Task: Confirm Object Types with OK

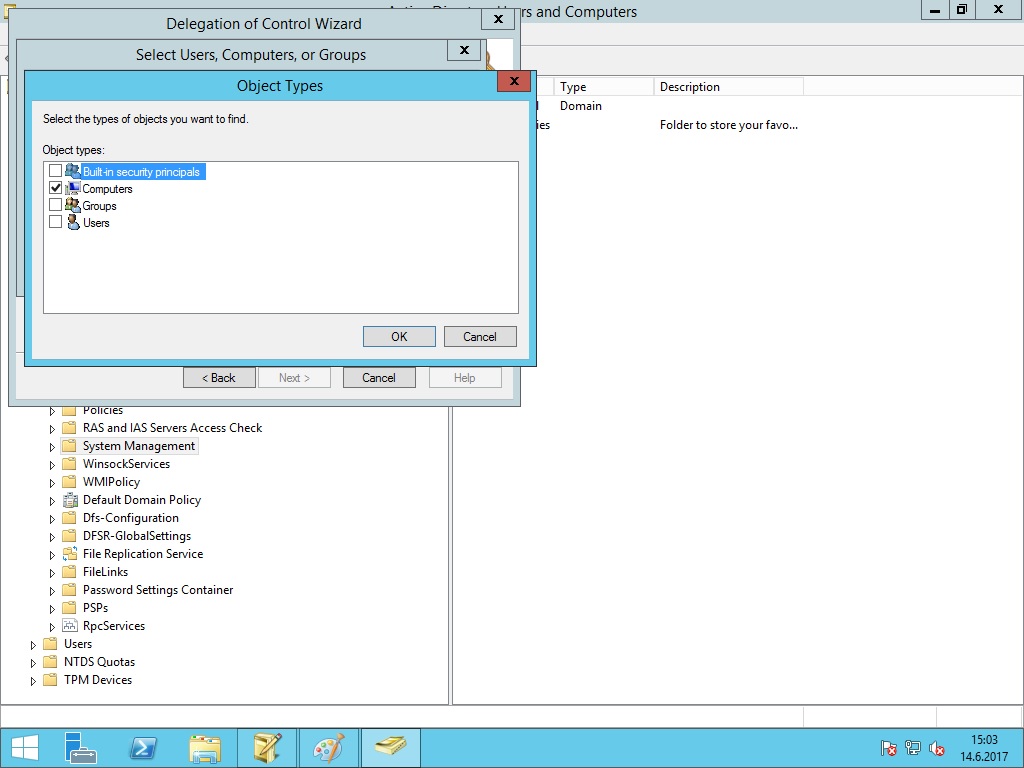Action: 399,337
